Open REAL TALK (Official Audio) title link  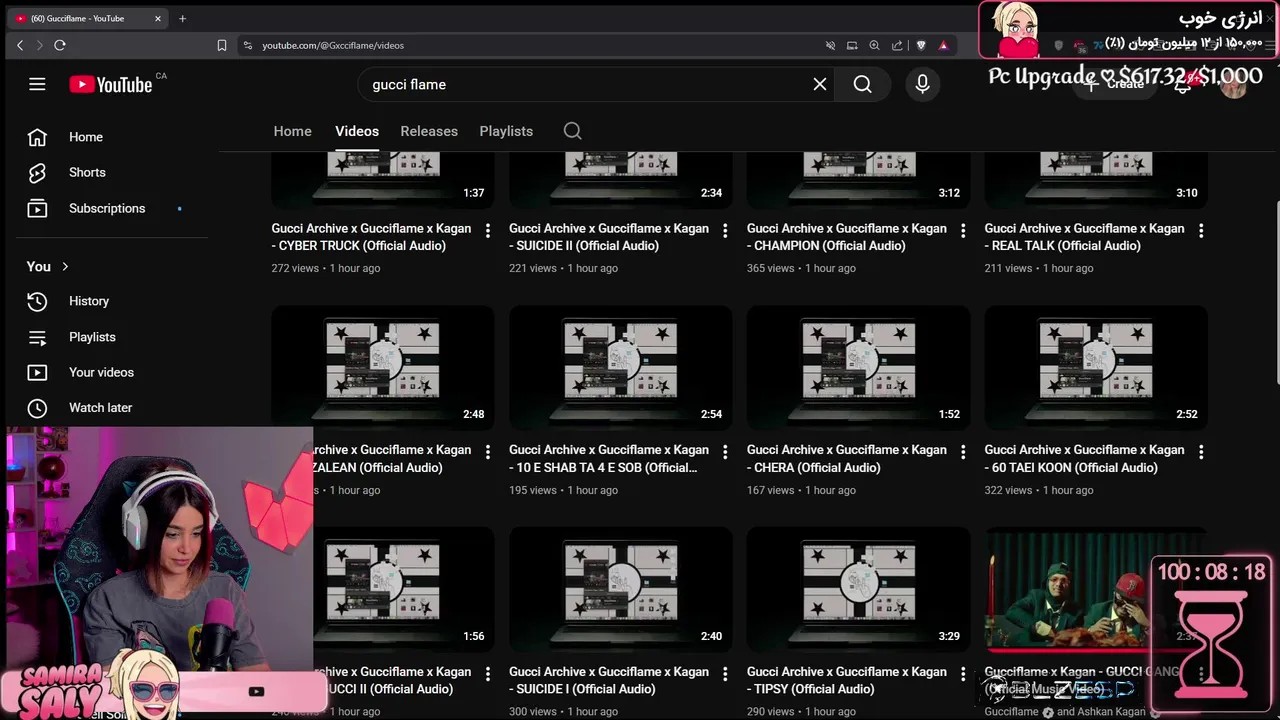point(1084,237)
